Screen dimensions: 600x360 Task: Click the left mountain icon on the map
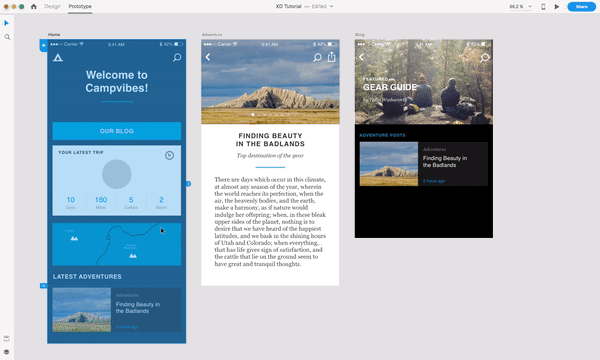tap(74, 238)
